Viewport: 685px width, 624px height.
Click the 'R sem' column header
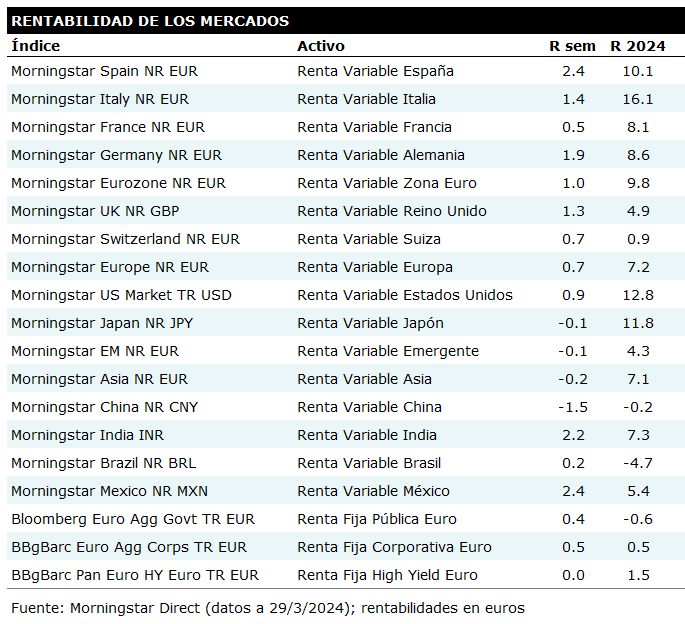[x=572, y=46]
